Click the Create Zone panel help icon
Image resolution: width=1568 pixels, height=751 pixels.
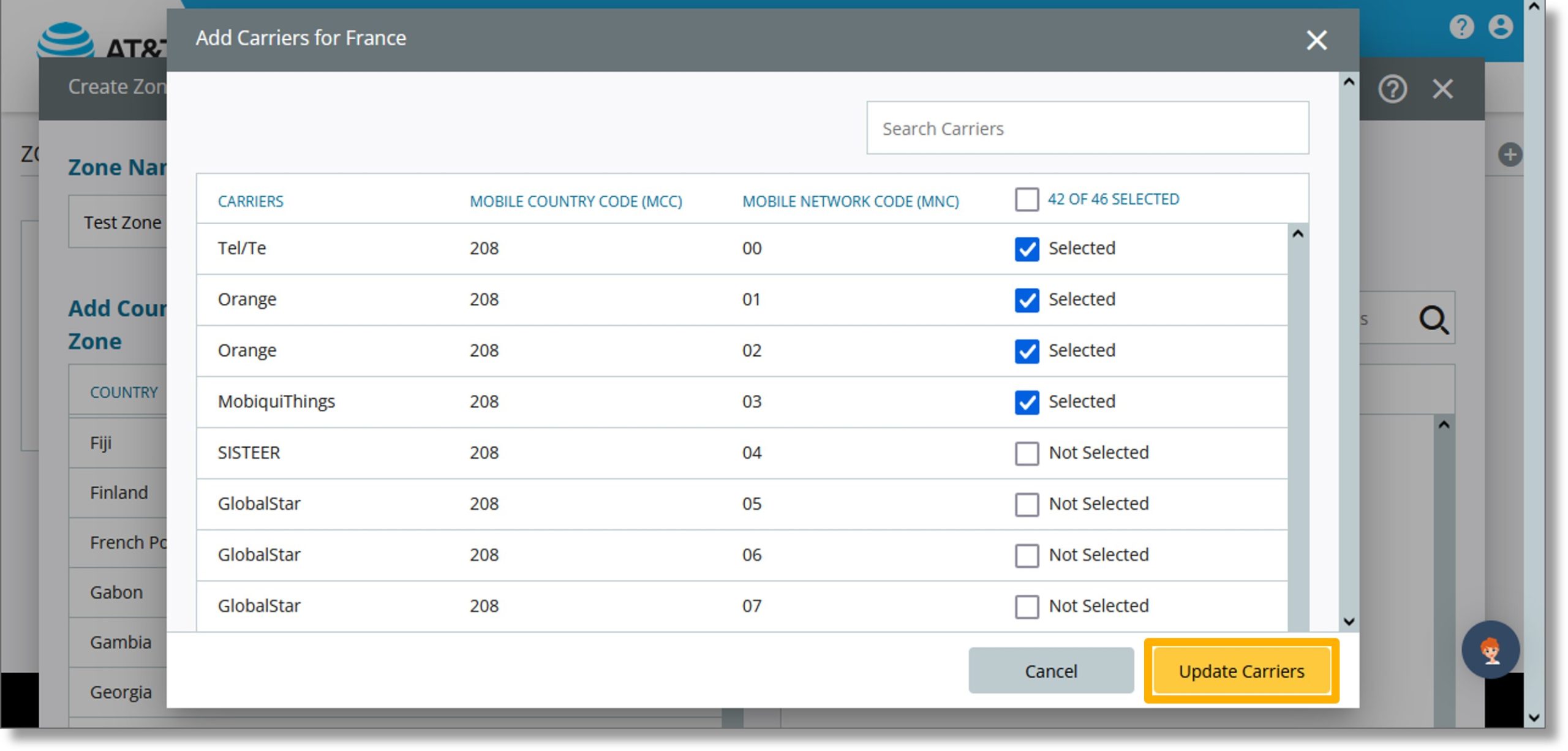(1392, 89)
